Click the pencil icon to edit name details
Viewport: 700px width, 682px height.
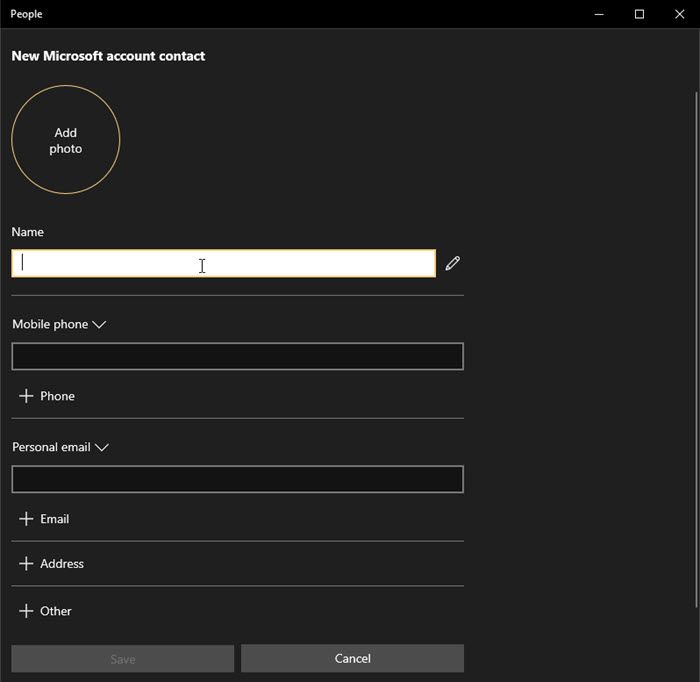point(452,263)
